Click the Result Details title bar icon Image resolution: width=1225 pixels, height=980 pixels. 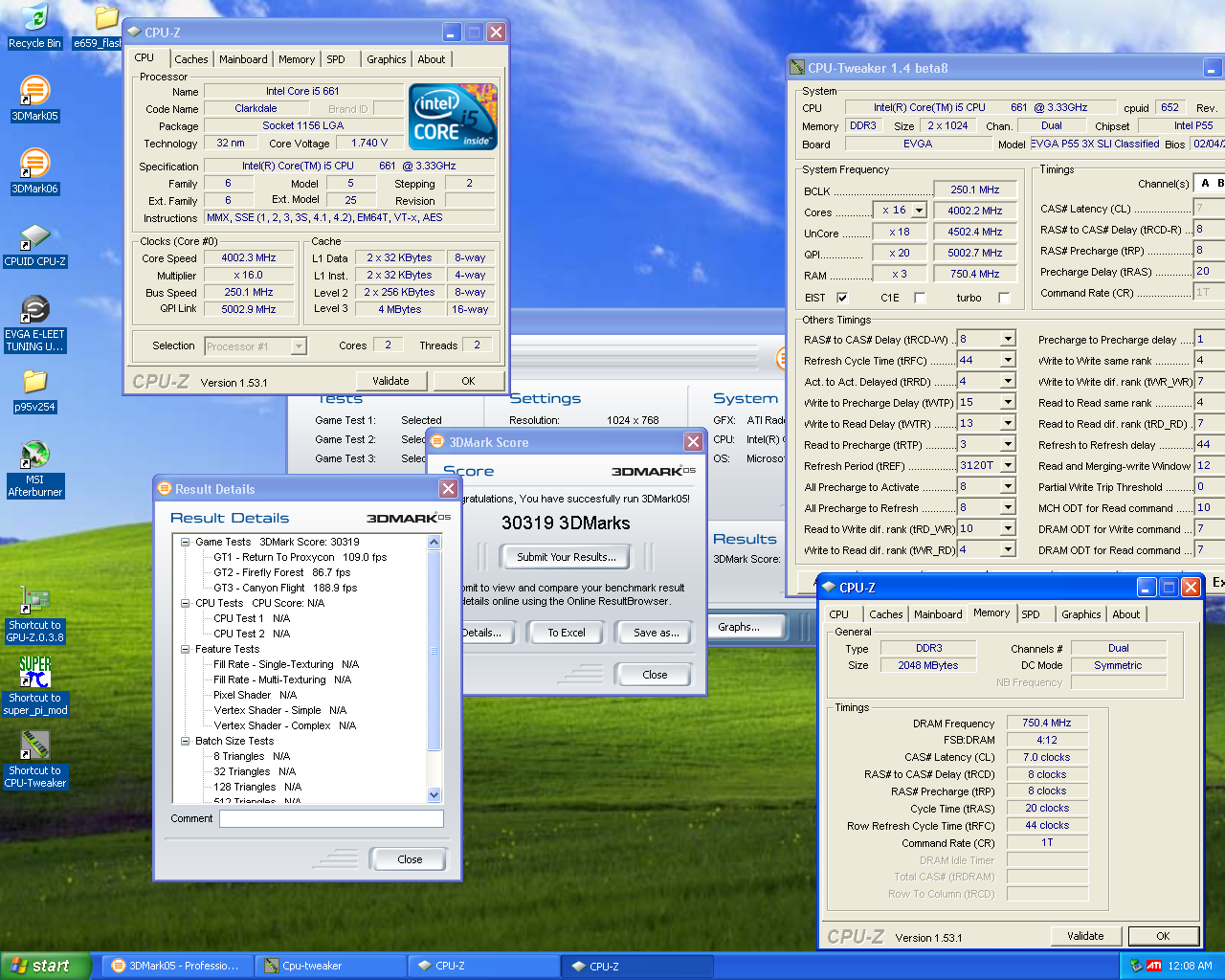(x=164, y=489)
